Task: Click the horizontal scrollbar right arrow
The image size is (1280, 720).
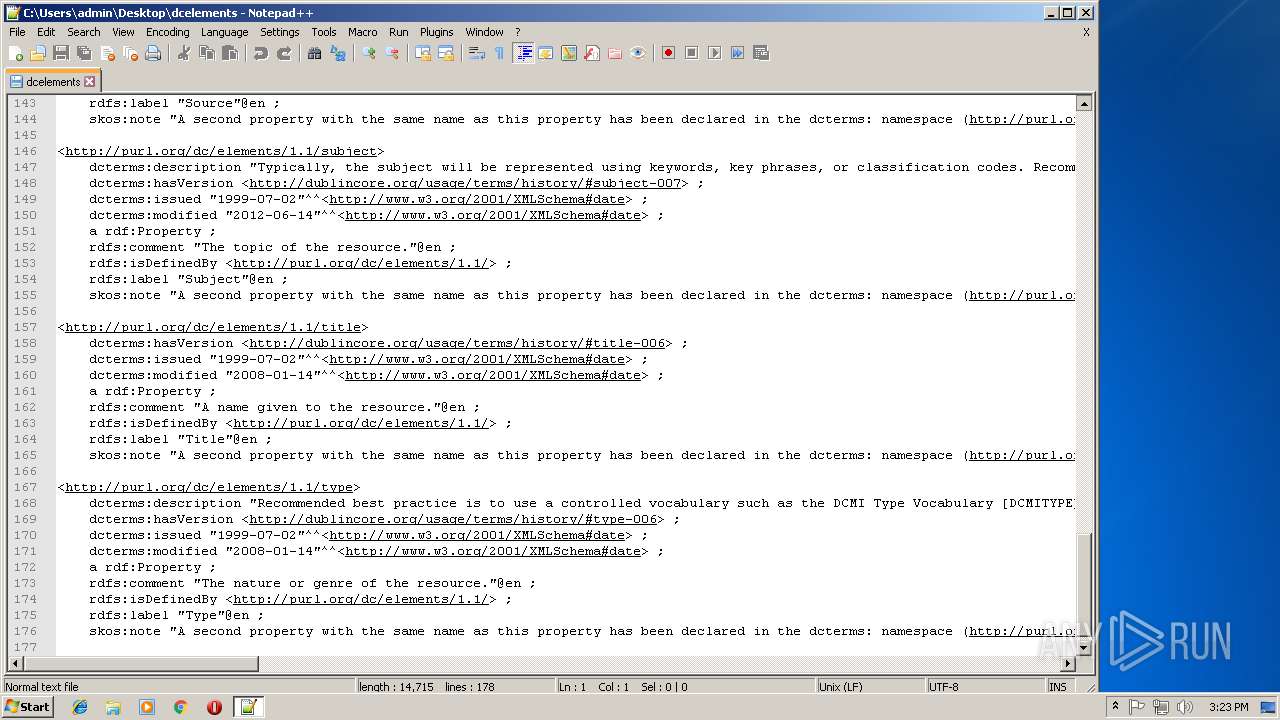Action: click(x=1068, y=663)
